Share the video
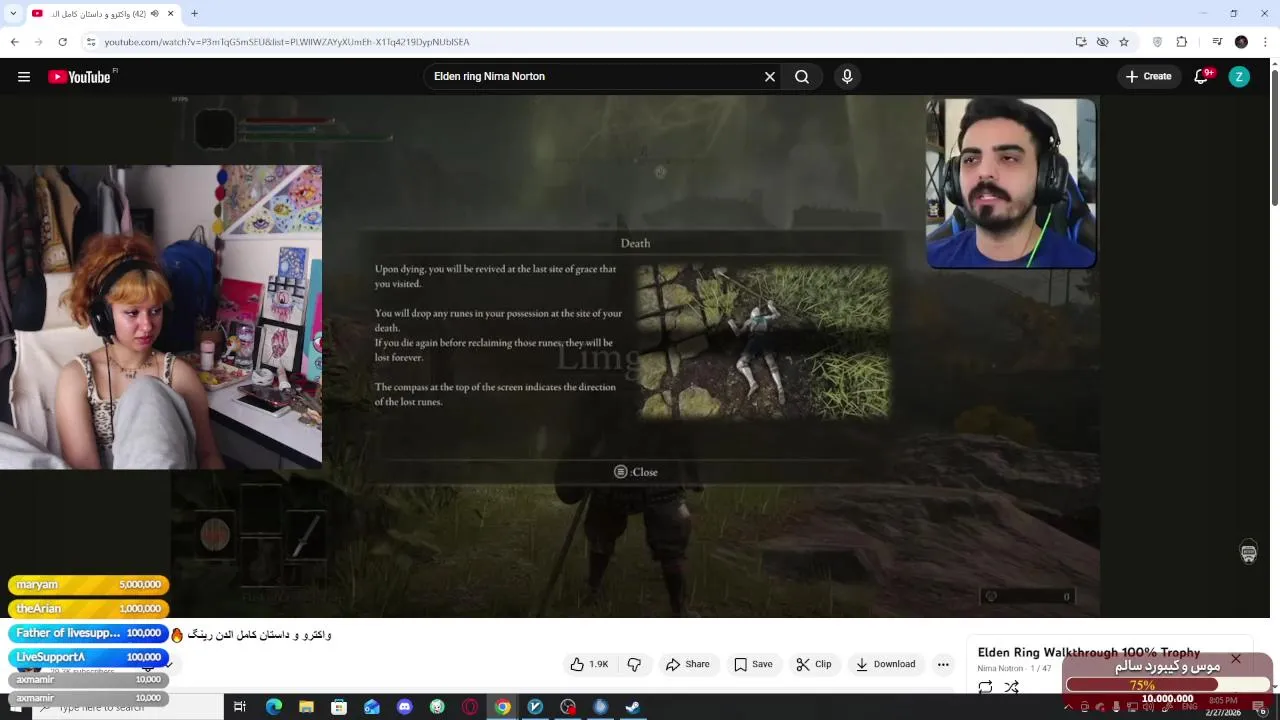The width and height of the screenshot is (1280, 720). 688,664
